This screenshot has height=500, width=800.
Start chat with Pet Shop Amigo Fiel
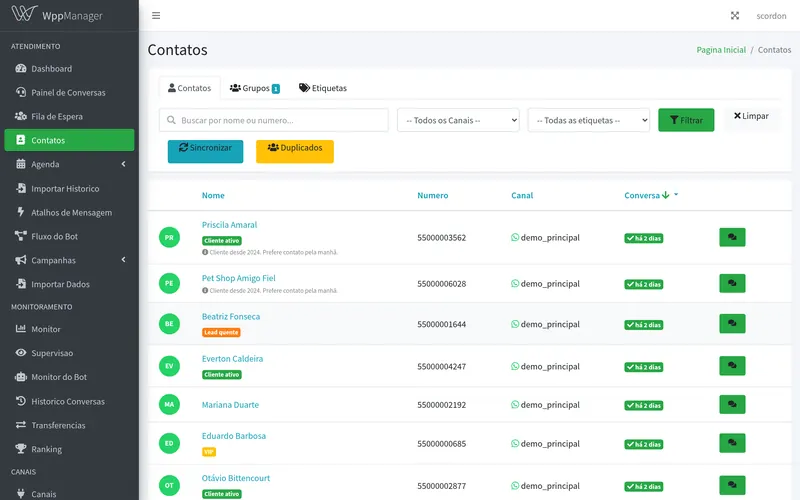(x=732, y=283)
